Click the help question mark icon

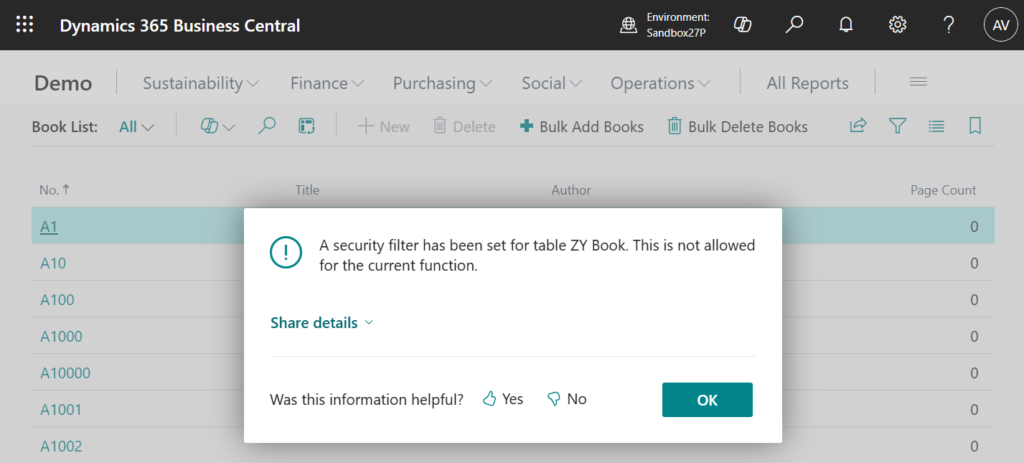[x=949, y=25]
